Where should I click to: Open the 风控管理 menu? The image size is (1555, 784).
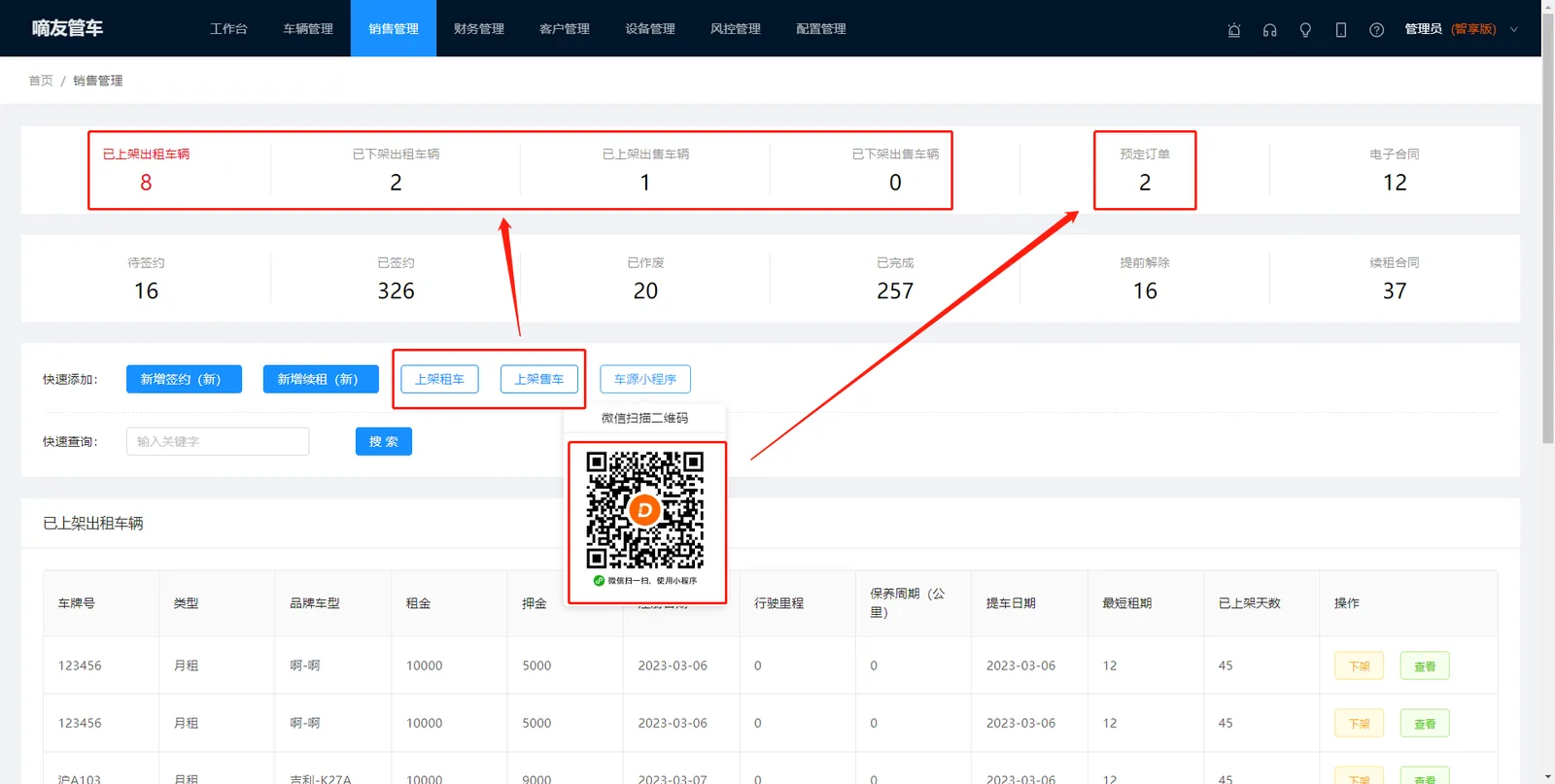coord(736,29)
